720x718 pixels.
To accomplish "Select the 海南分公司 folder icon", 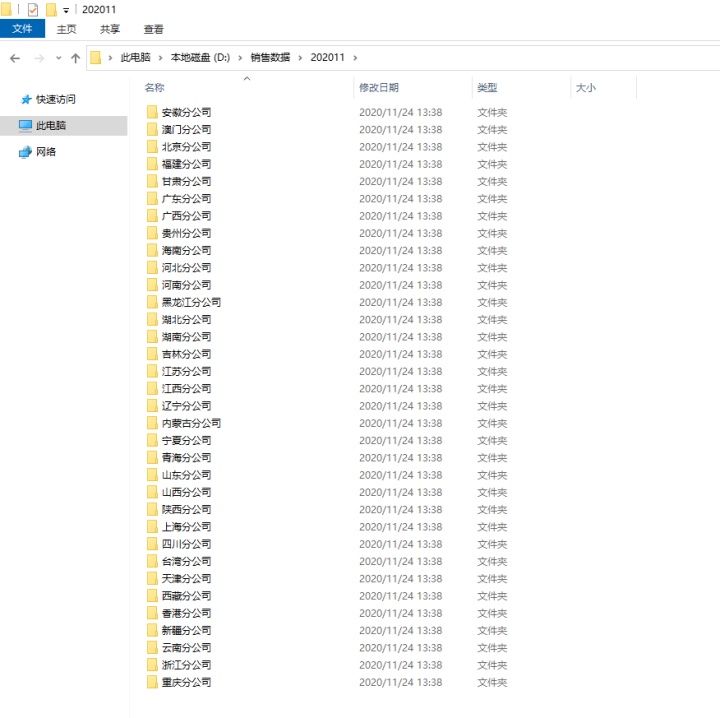I will point(152,250).
